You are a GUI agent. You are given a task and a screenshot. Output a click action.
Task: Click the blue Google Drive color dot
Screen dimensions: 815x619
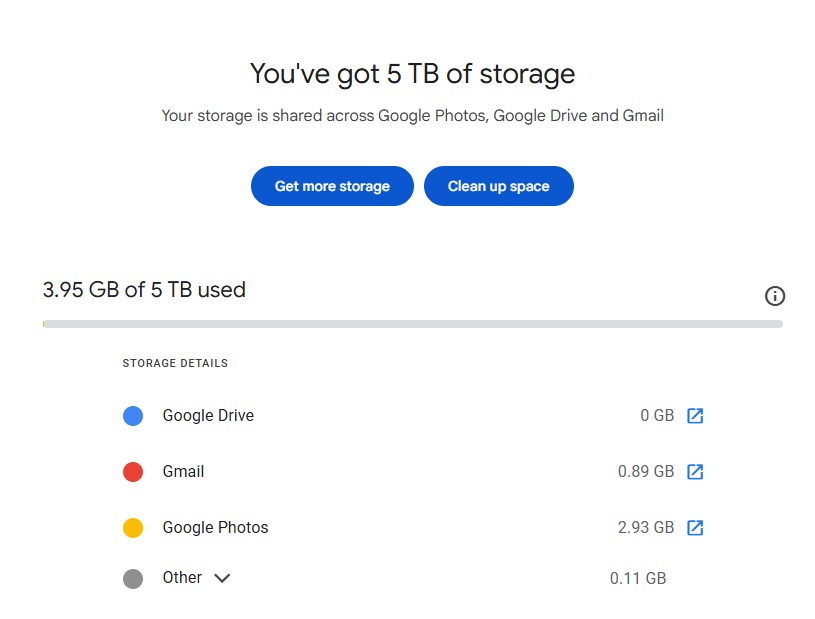tap(133, 416)
